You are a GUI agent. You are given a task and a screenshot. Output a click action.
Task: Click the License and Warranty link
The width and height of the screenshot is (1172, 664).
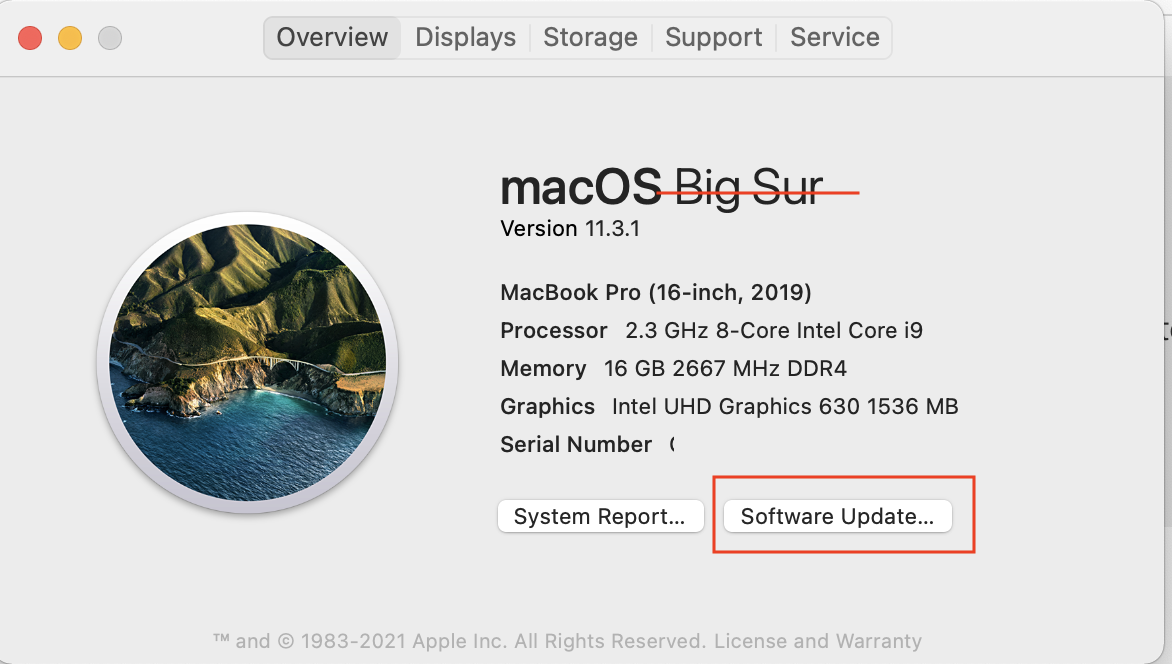pos(818,641)
